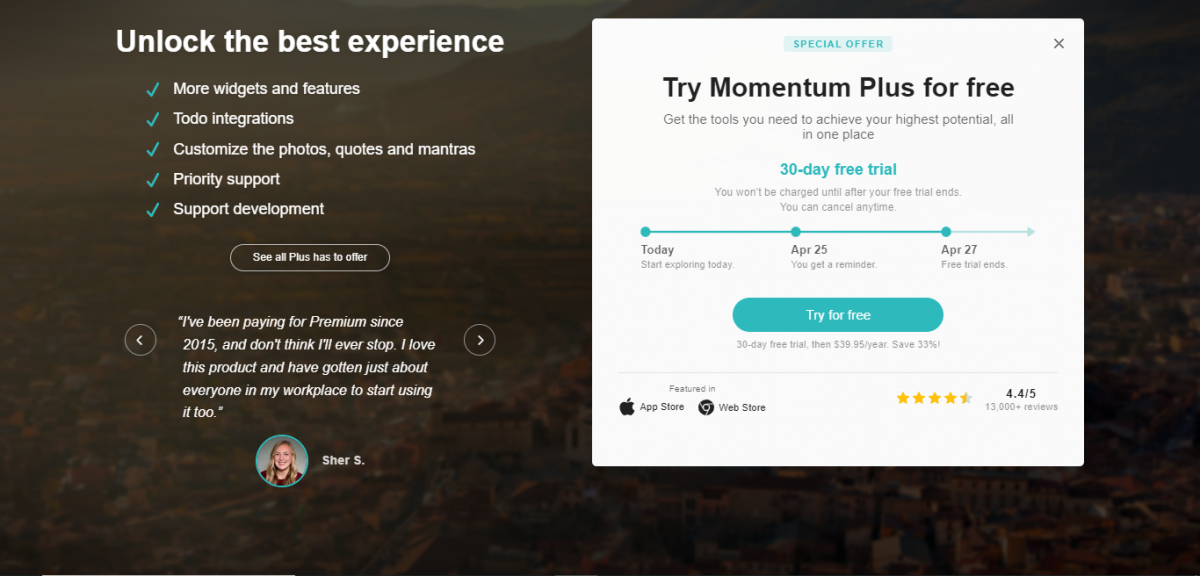Click the Chrome icon beside Web Store
This screenshot has height=576, width=1200.
point(706,407)
